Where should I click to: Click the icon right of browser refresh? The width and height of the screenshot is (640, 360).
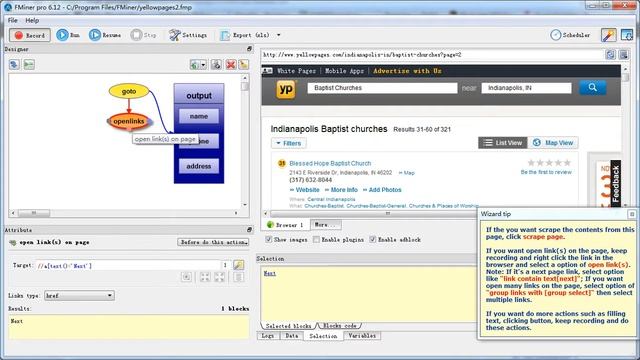(624, 55)
